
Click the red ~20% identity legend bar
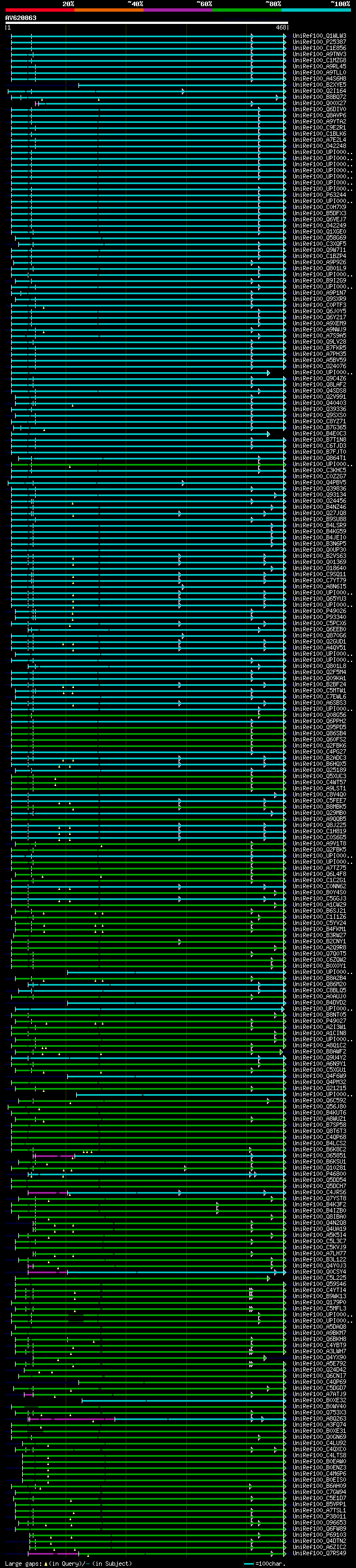pos(40,10)
